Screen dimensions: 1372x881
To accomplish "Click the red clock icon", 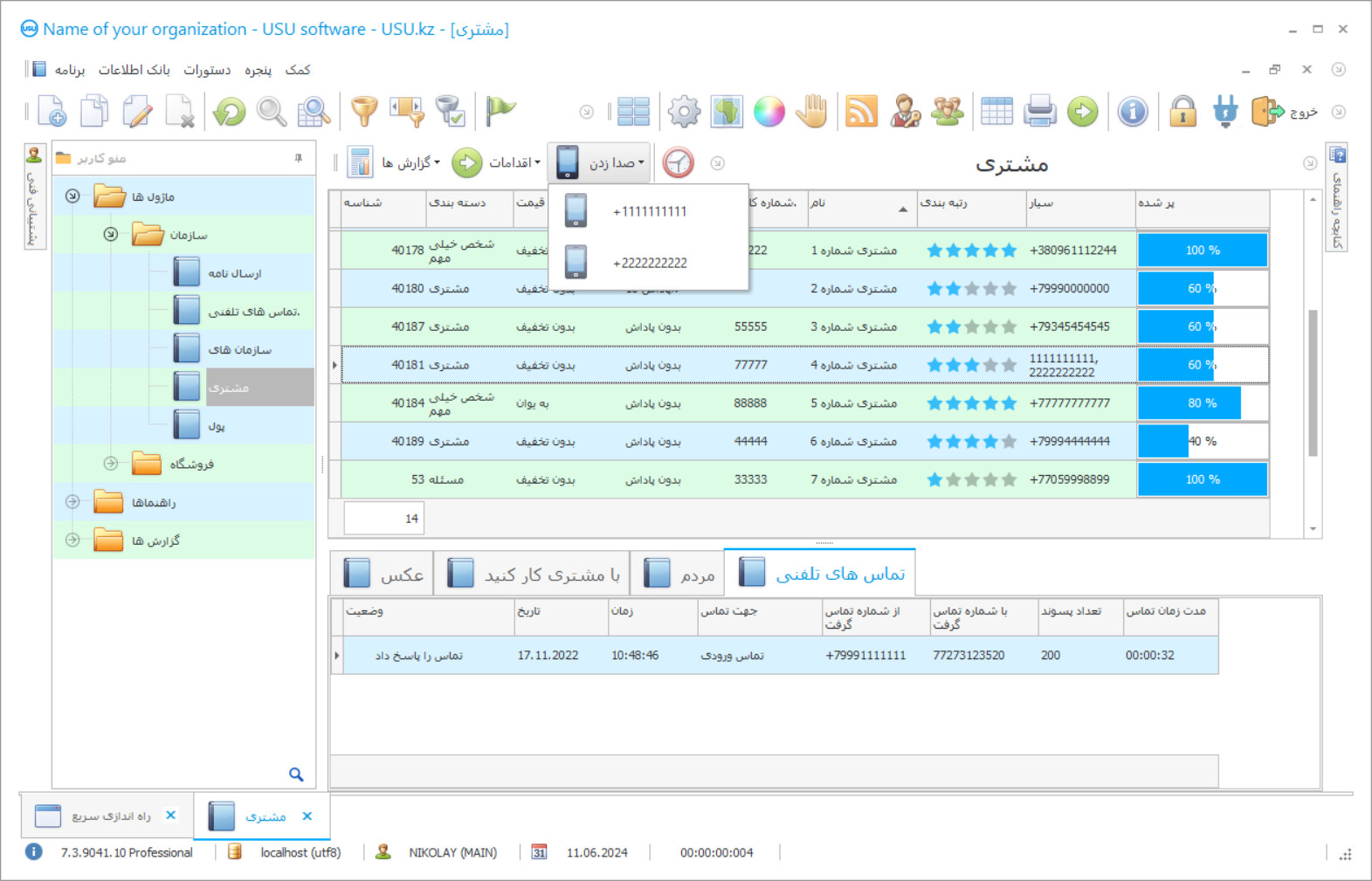I will pyautogui.click(x=678, y=162).
